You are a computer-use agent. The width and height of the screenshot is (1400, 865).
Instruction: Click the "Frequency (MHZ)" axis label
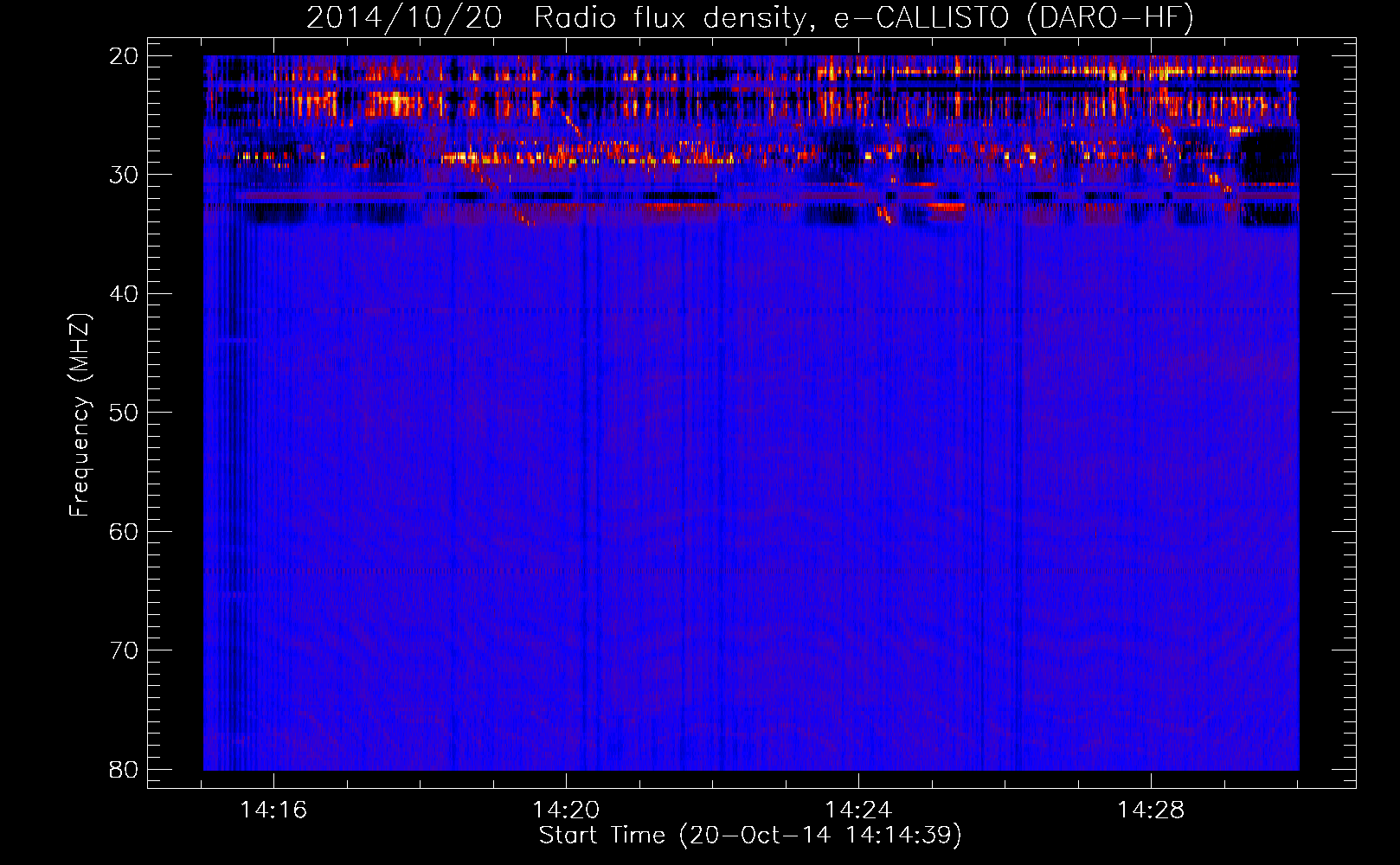pos(80,415)
